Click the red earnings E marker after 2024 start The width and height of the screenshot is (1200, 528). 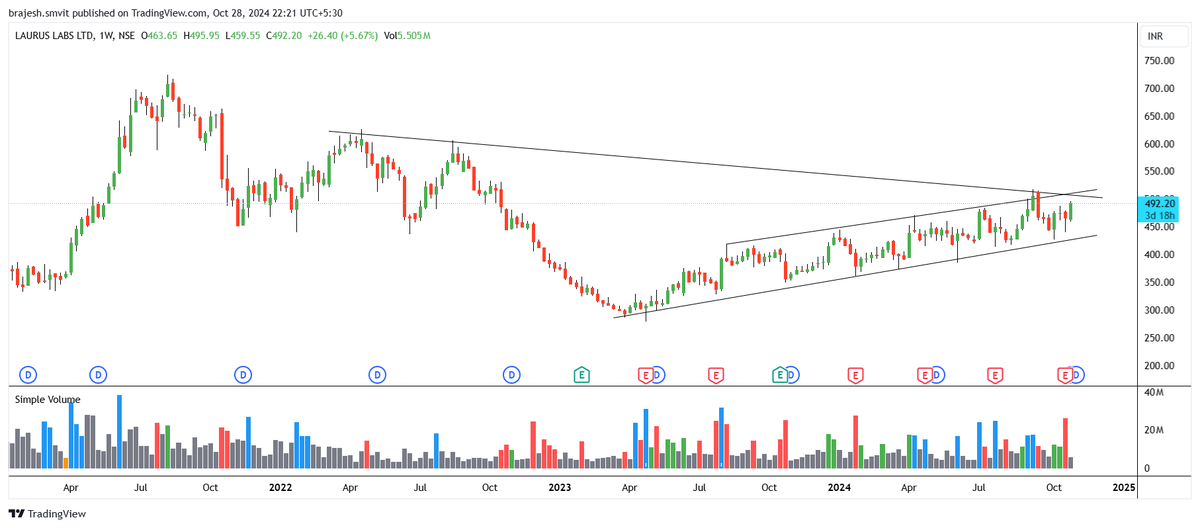click(855, 375)
